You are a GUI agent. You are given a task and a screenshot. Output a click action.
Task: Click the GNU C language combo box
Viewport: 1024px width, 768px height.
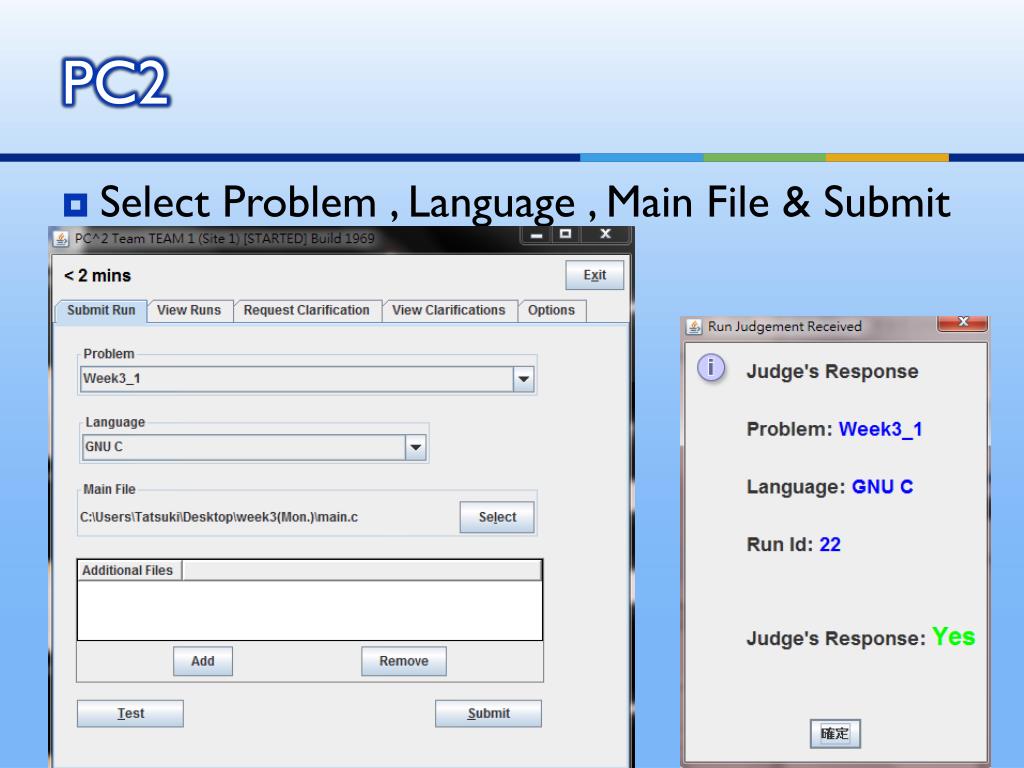coord(254,447)
